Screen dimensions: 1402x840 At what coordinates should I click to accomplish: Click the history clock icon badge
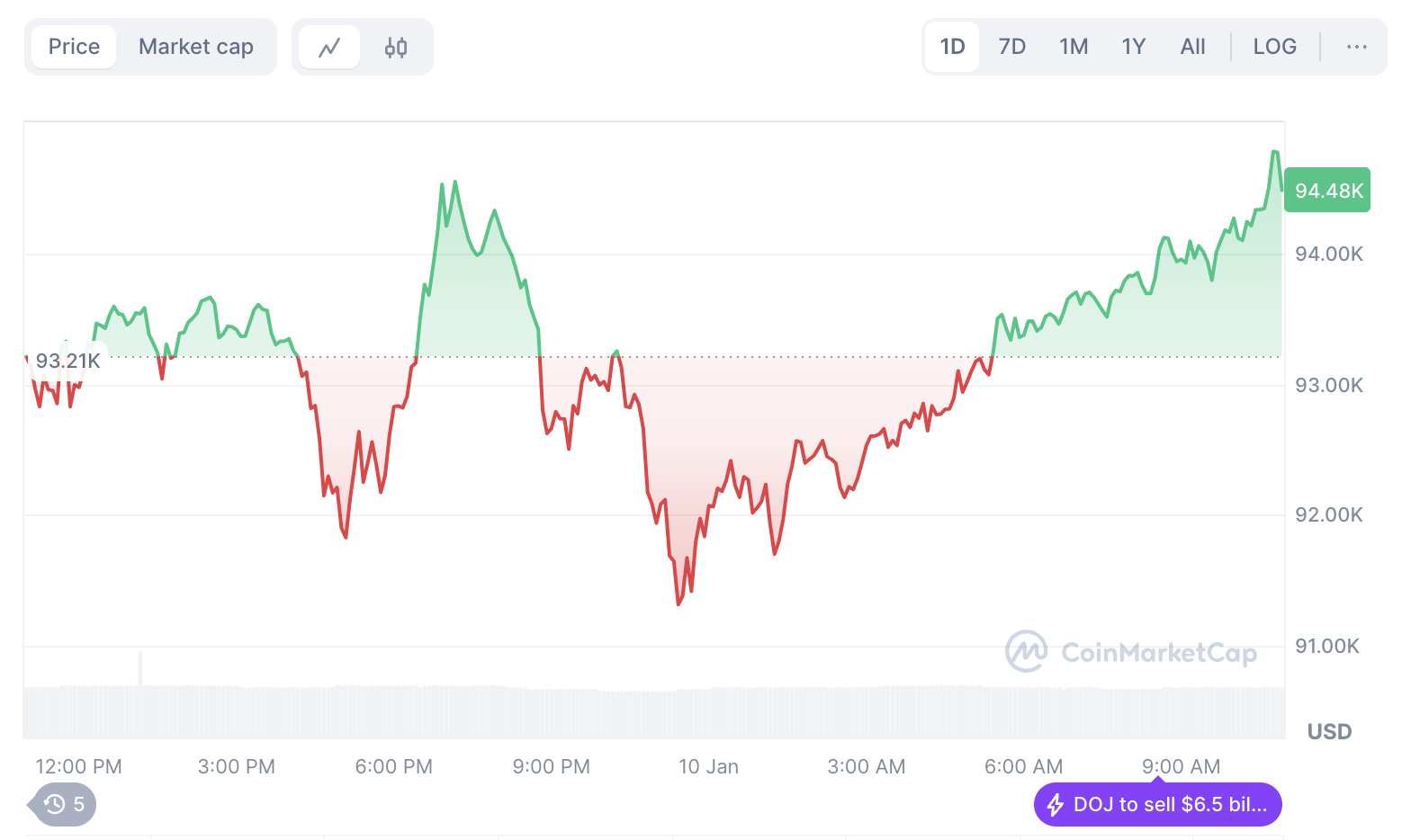[56, 804]
